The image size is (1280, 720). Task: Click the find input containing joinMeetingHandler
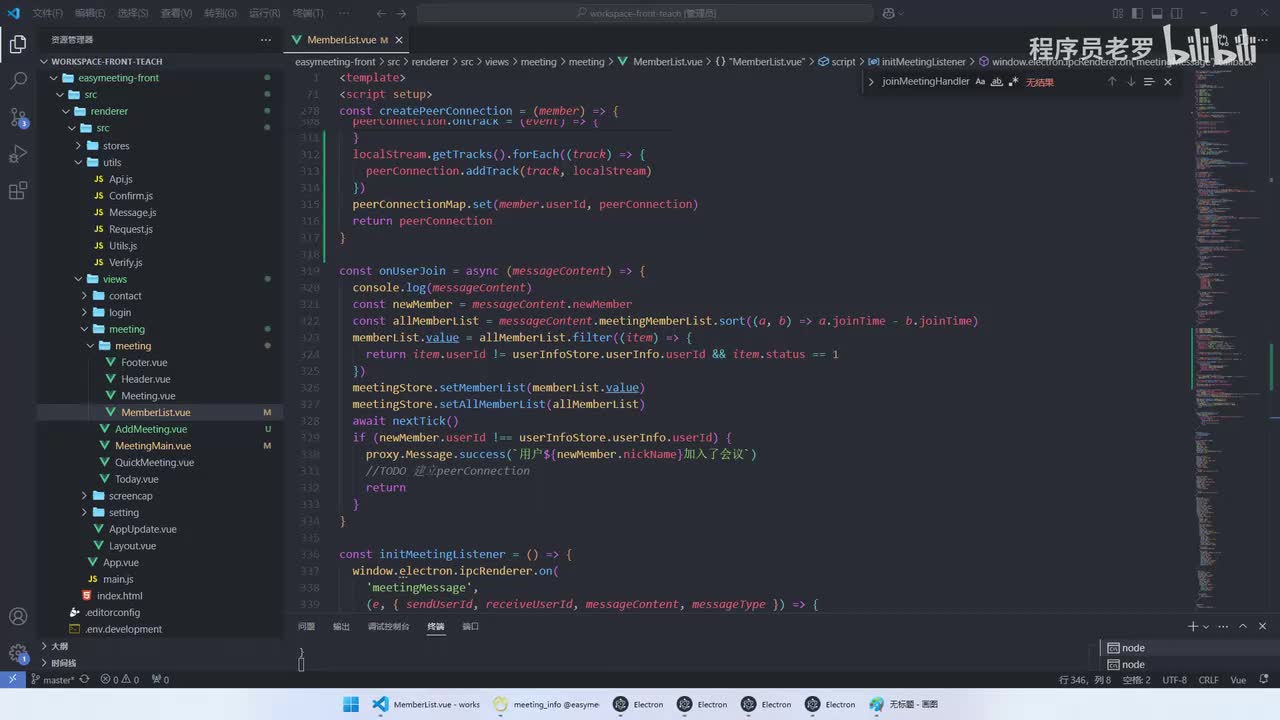925,82
